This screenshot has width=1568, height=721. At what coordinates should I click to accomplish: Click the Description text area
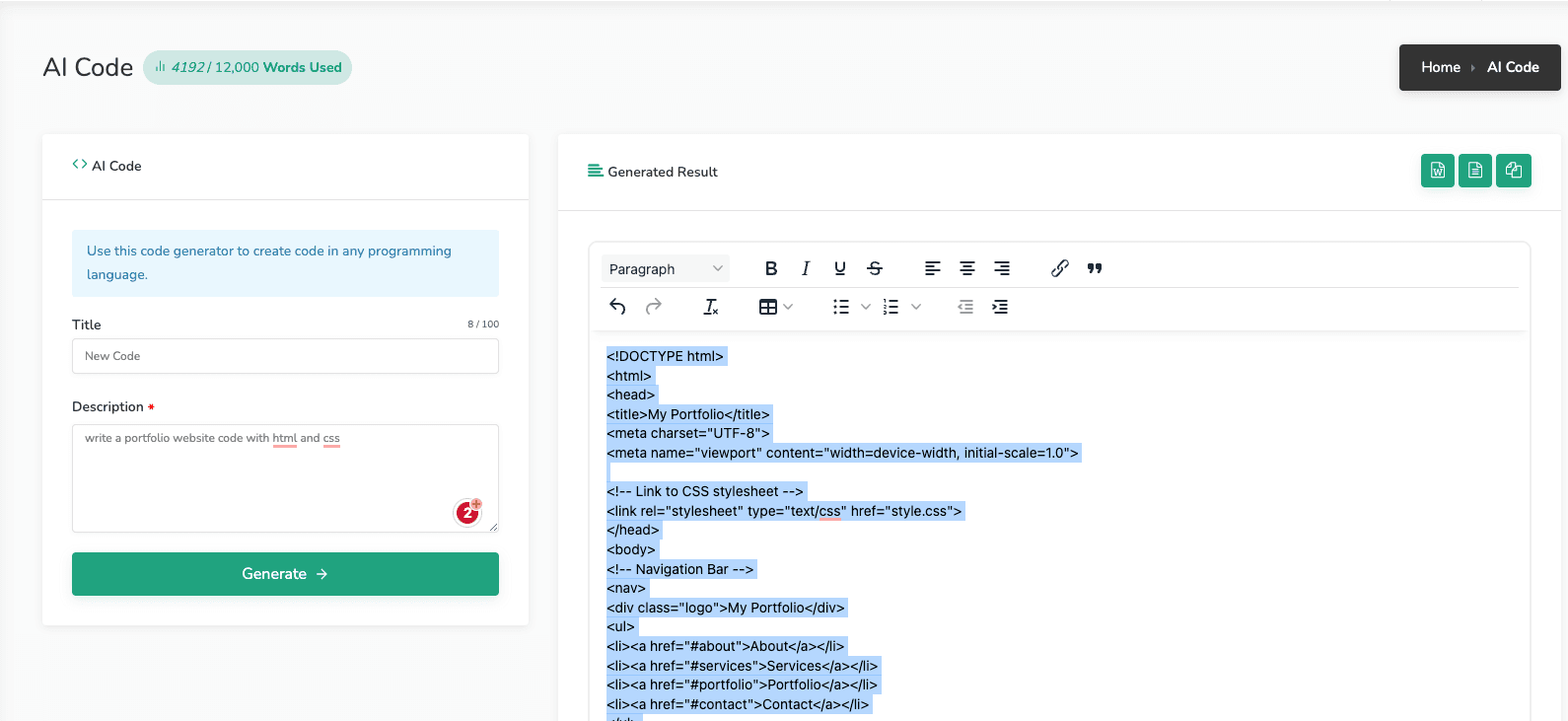[285, 478]
